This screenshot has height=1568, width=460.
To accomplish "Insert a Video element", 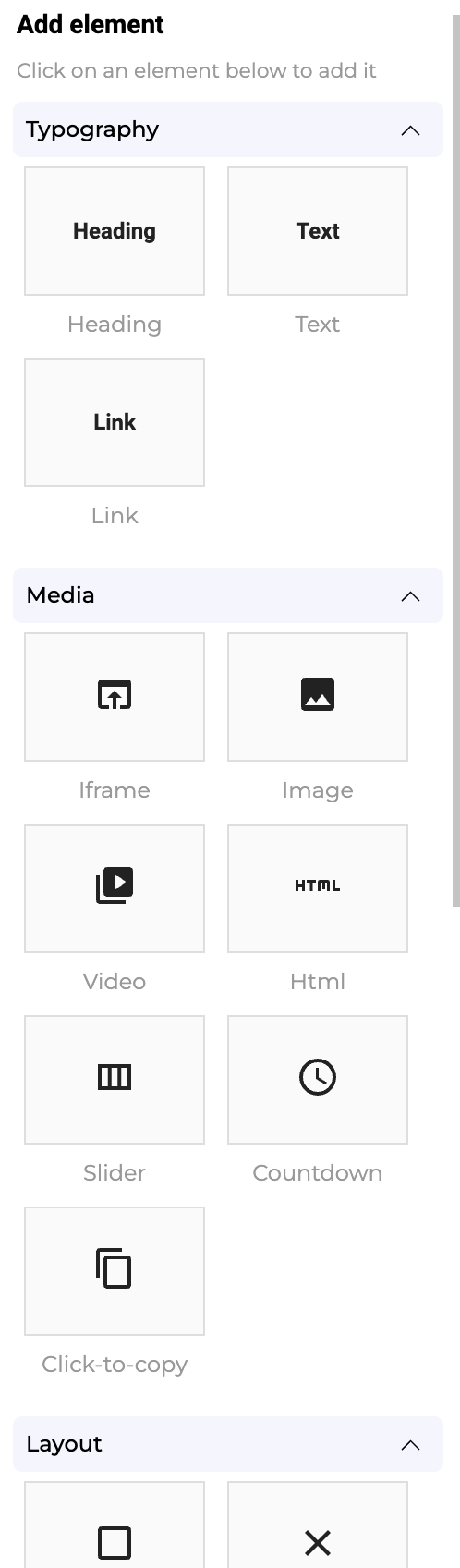I will click(x=115, y=888).
